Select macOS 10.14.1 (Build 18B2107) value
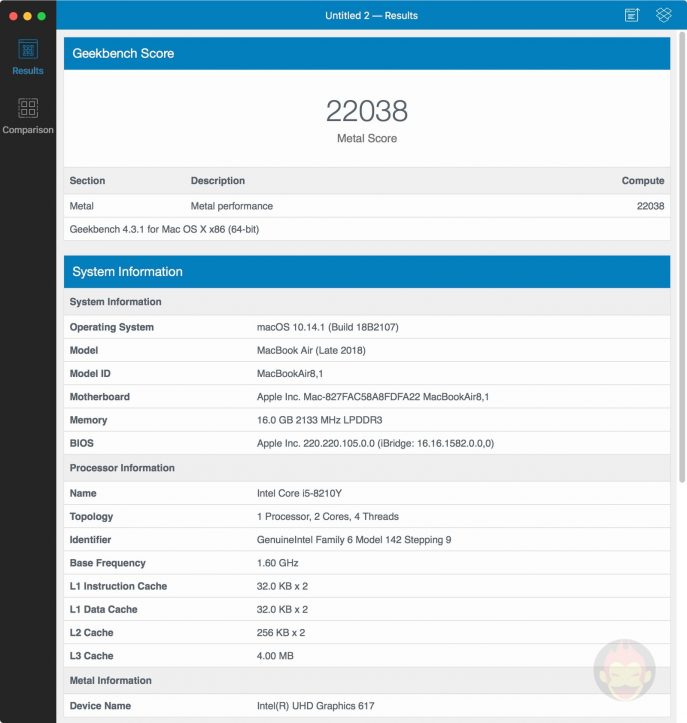The image size is (687, 723). tap(327, 327)
